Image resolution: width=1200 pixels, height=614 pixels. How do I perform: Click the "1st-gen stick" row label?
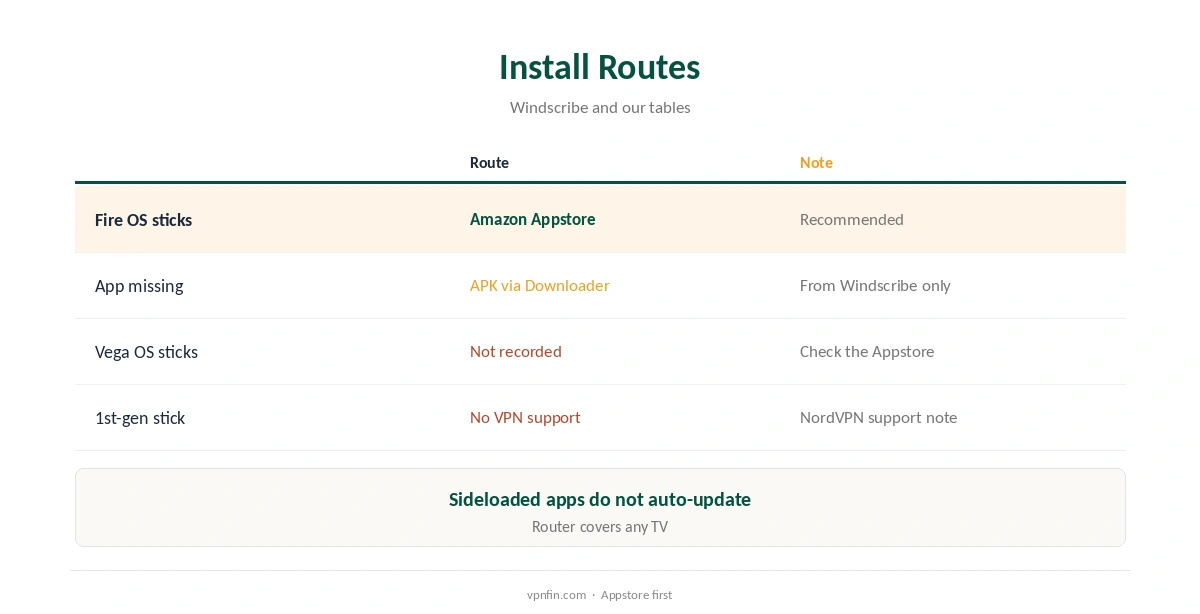point(140,417)
